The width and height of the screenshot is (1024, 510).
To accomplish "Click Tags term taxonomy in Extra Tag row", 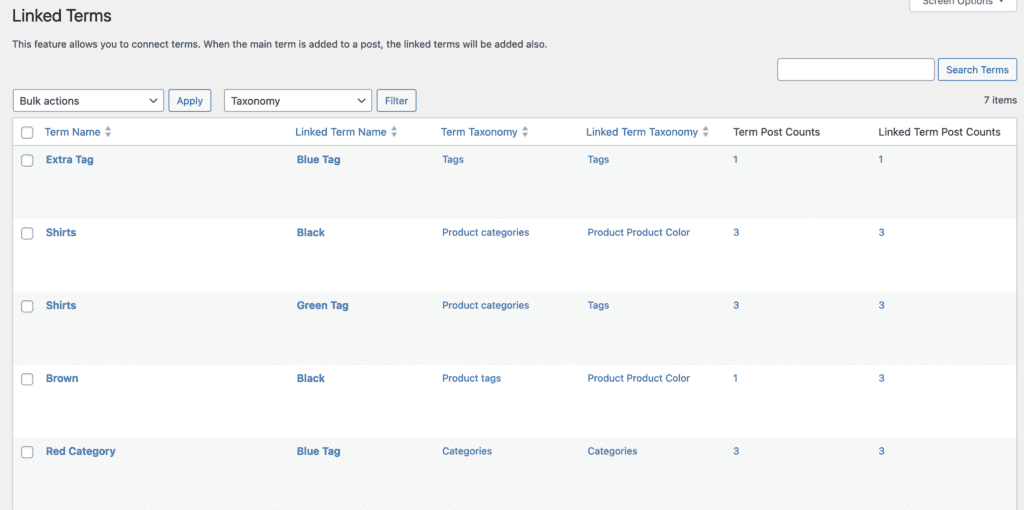I will pos(453,159).
